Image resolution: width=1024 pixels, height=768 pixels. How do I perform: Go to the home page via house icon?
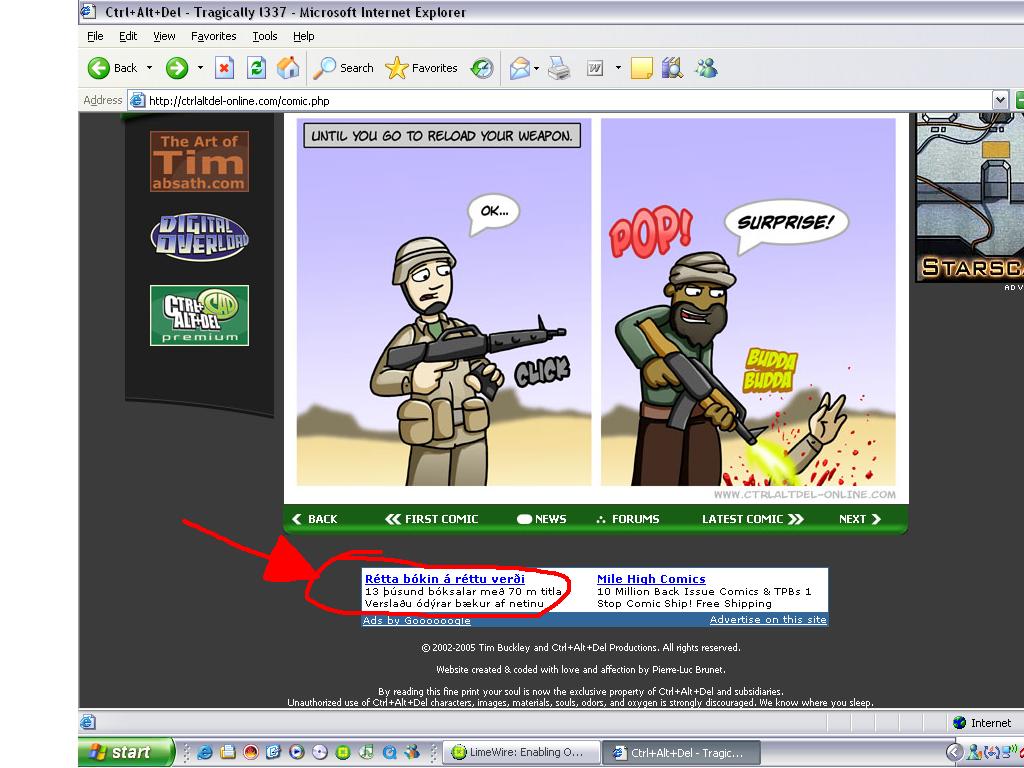pos(288,68)
